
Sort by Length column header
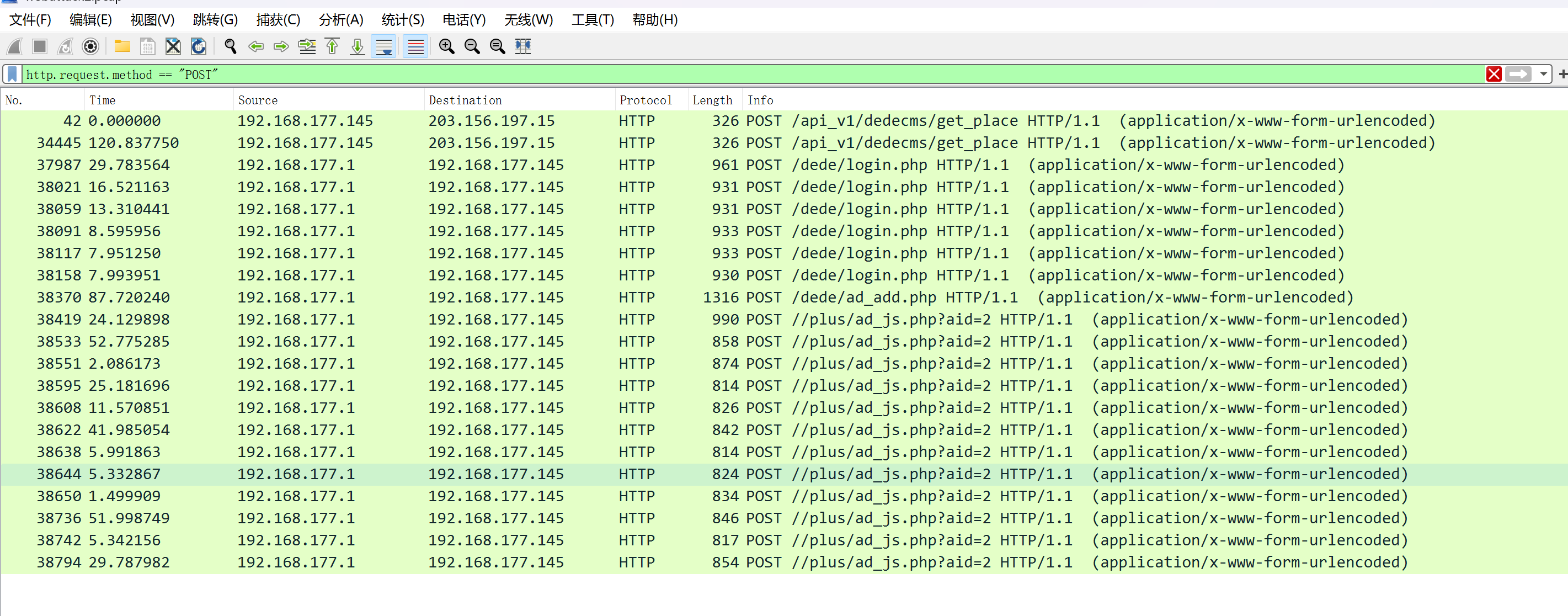(715, 100)
